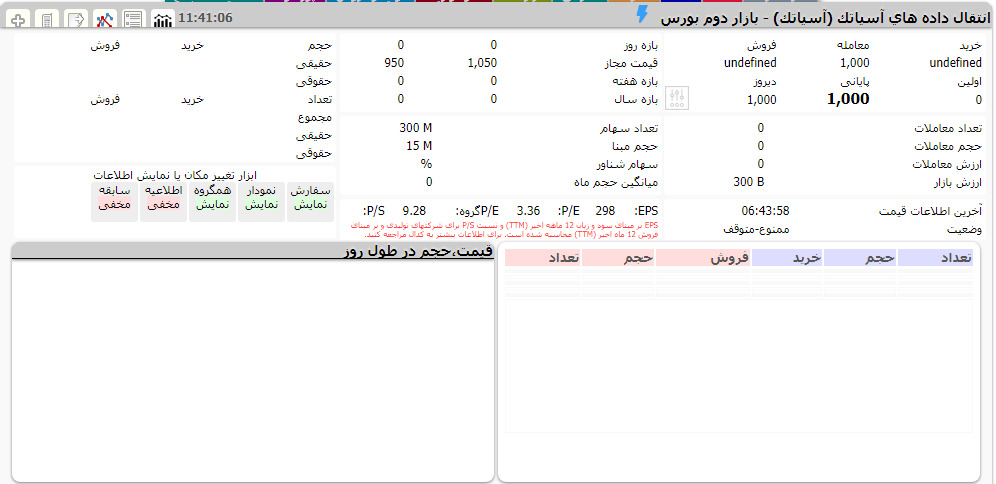
Task: Open the bar chart icon beside the clock
Action: point(162,19)
